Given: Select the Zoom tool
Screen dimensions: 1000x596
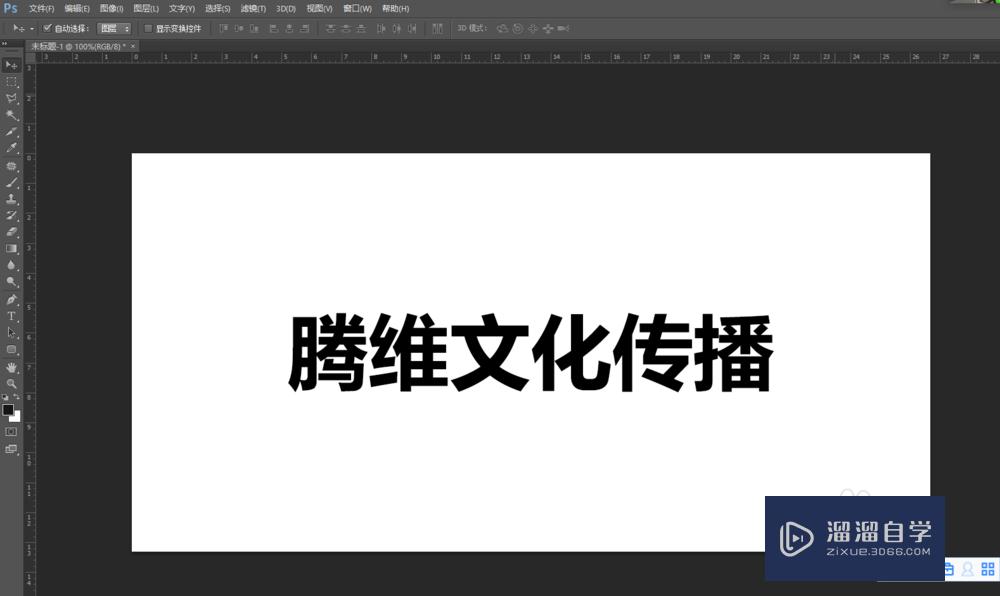Looking at the screenshot, I should pos(11,384).
